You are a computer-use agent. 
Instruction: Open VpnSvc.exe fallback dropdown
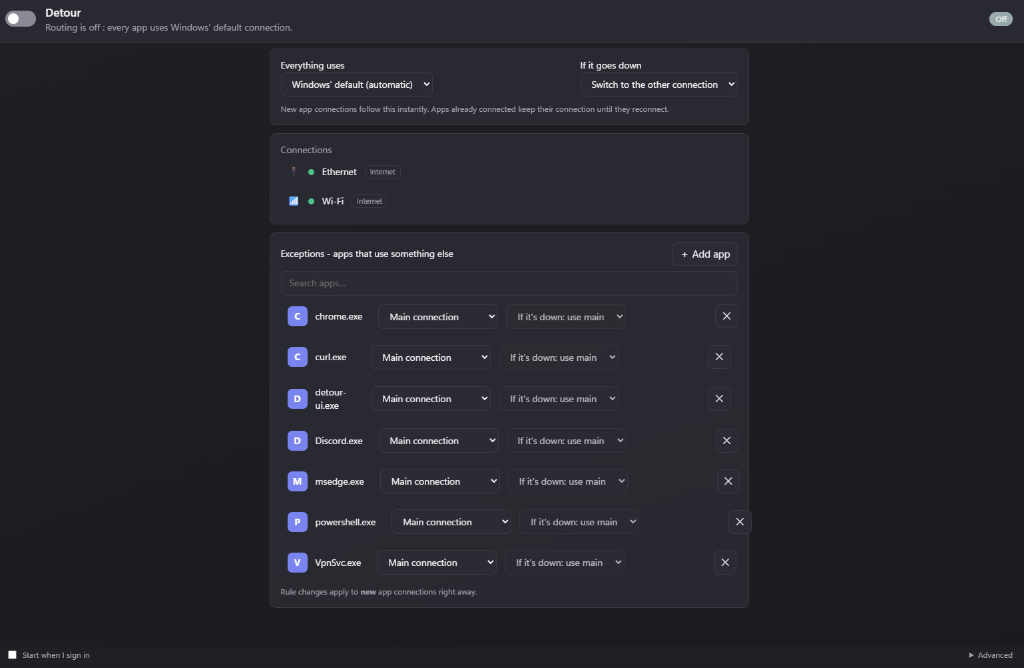(x=564, y=562)
